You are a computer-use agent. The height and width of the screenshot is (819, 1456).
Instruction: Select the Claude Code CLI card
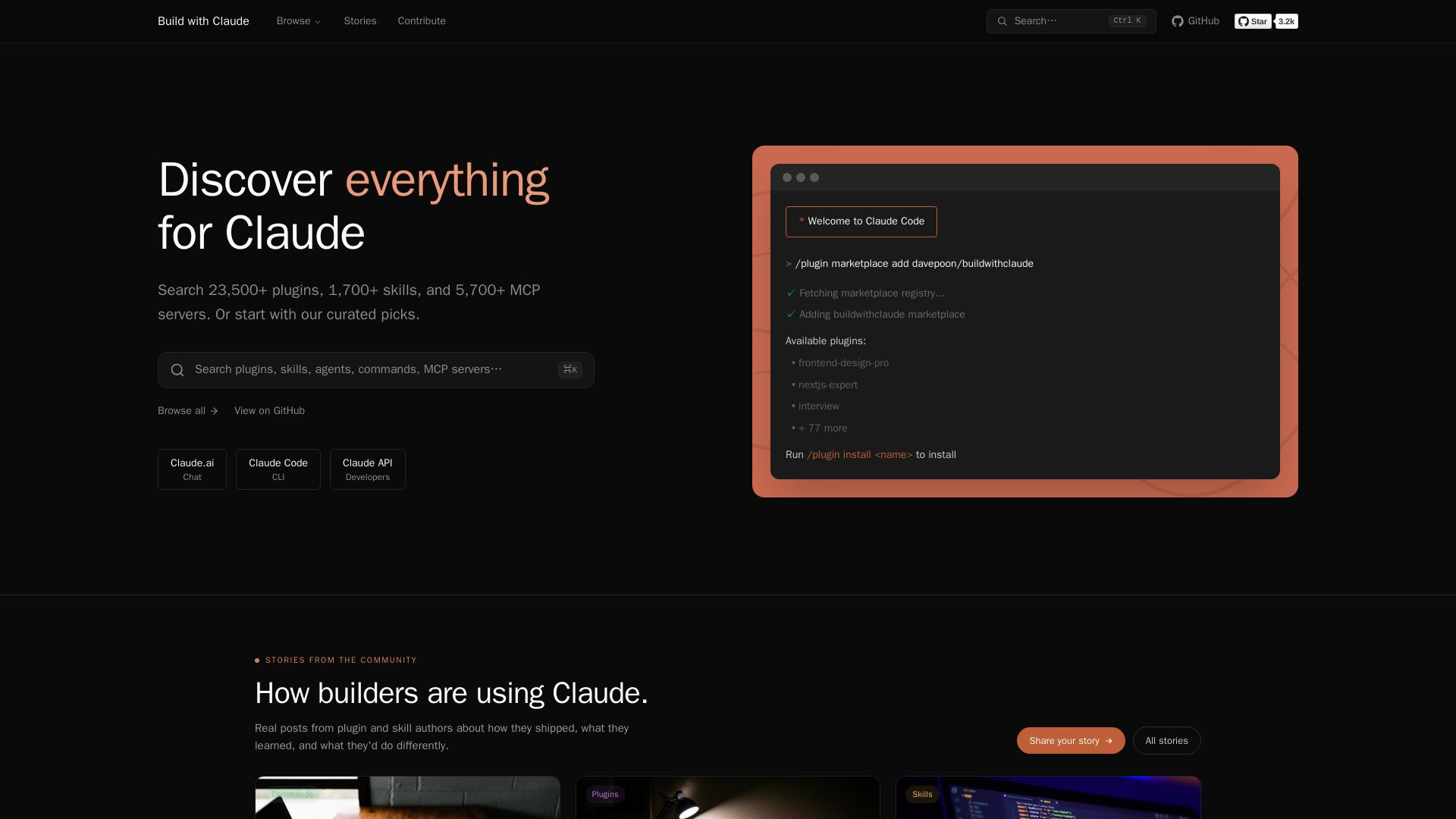[x=278, y=469]
